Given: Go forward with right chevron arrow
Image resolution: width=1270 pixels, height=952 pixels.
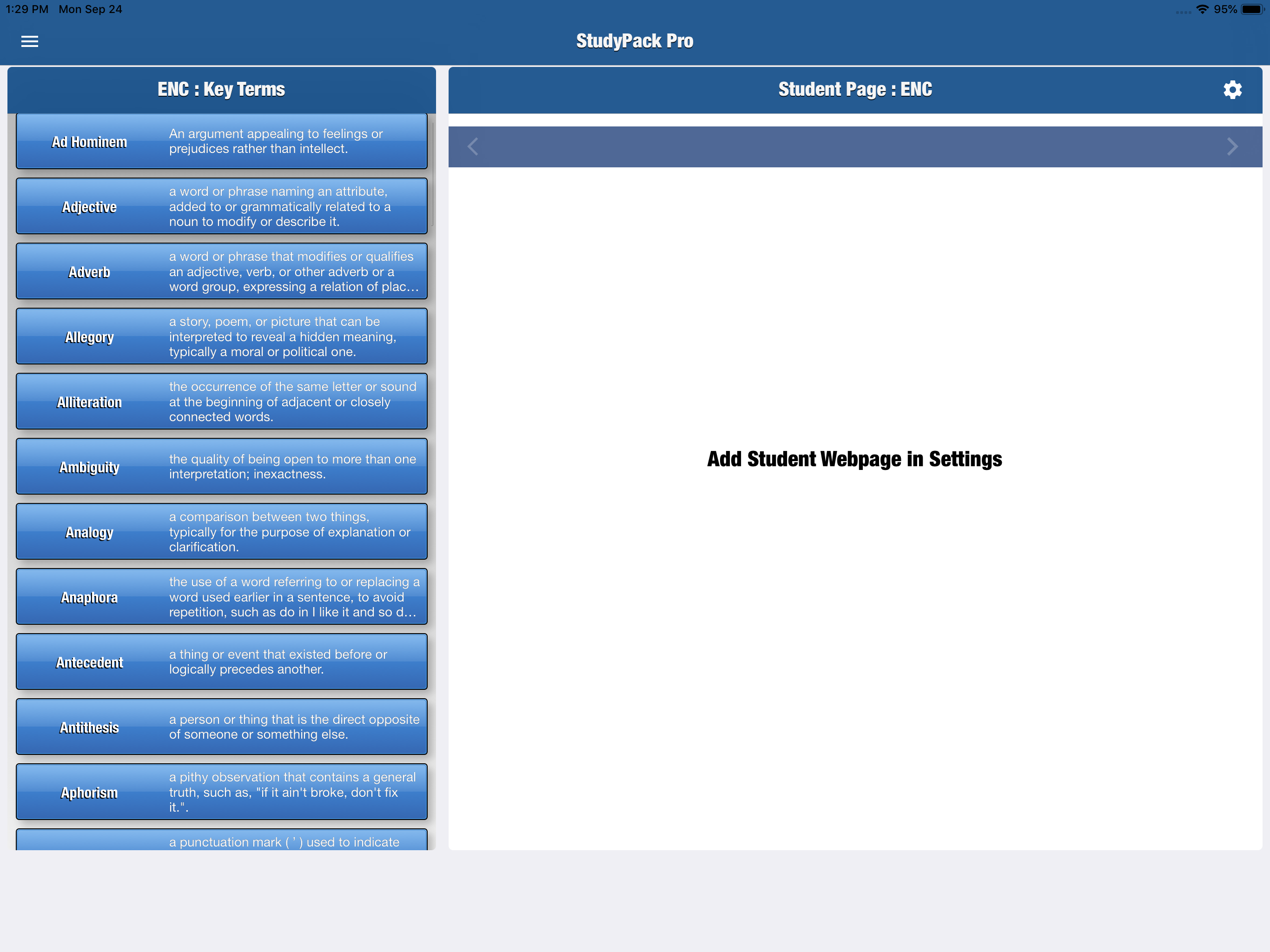Looking at the screenshot, I should point(1232,146).
